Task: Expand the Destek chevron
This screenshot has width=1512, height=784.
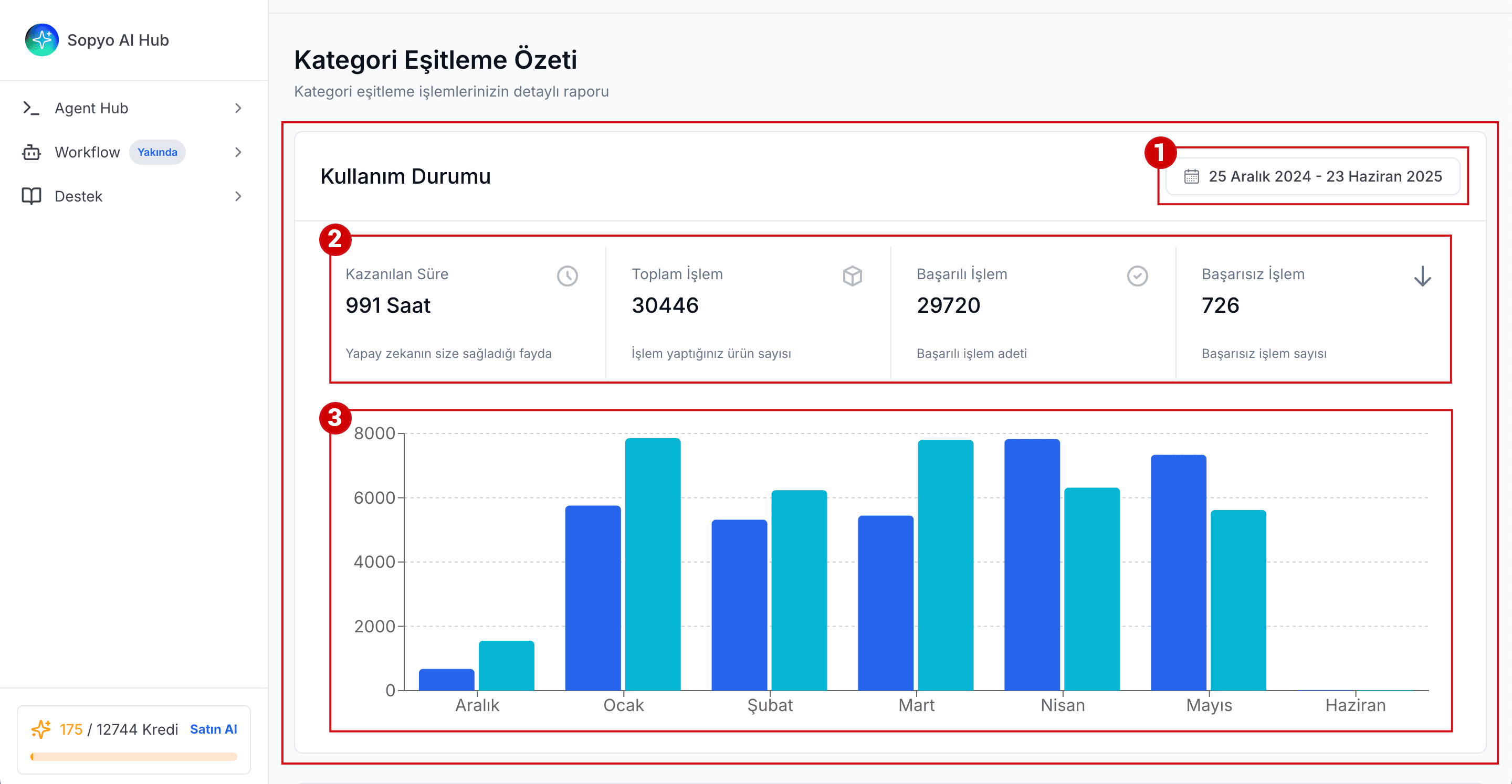Action: pyautogui.click(x=238, y=196)
